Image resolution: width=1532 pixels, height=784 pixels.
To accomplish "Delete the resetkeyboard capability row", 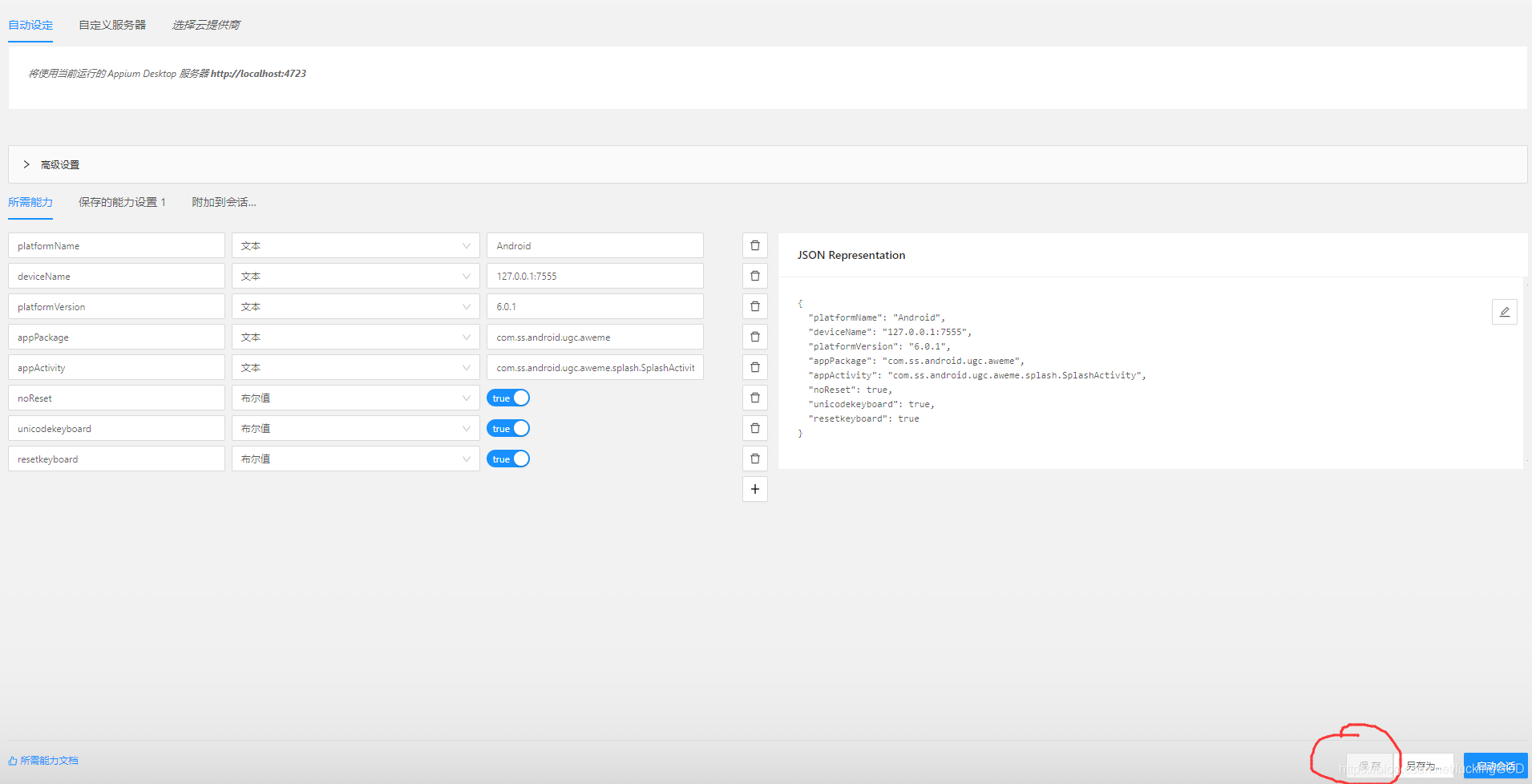I will point(755,459).
